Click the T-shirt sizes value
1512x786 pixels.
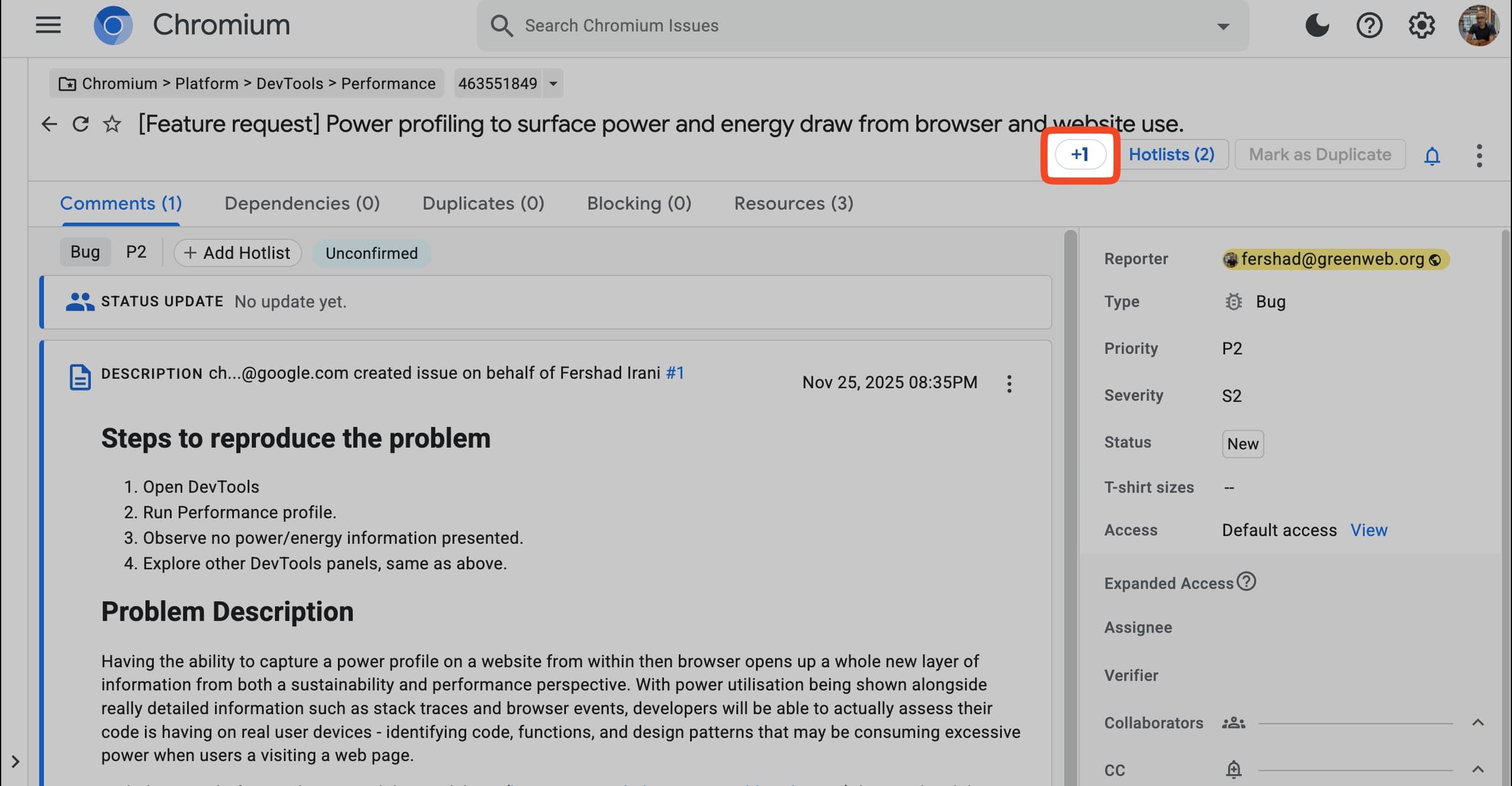(x=1229, y=488)
